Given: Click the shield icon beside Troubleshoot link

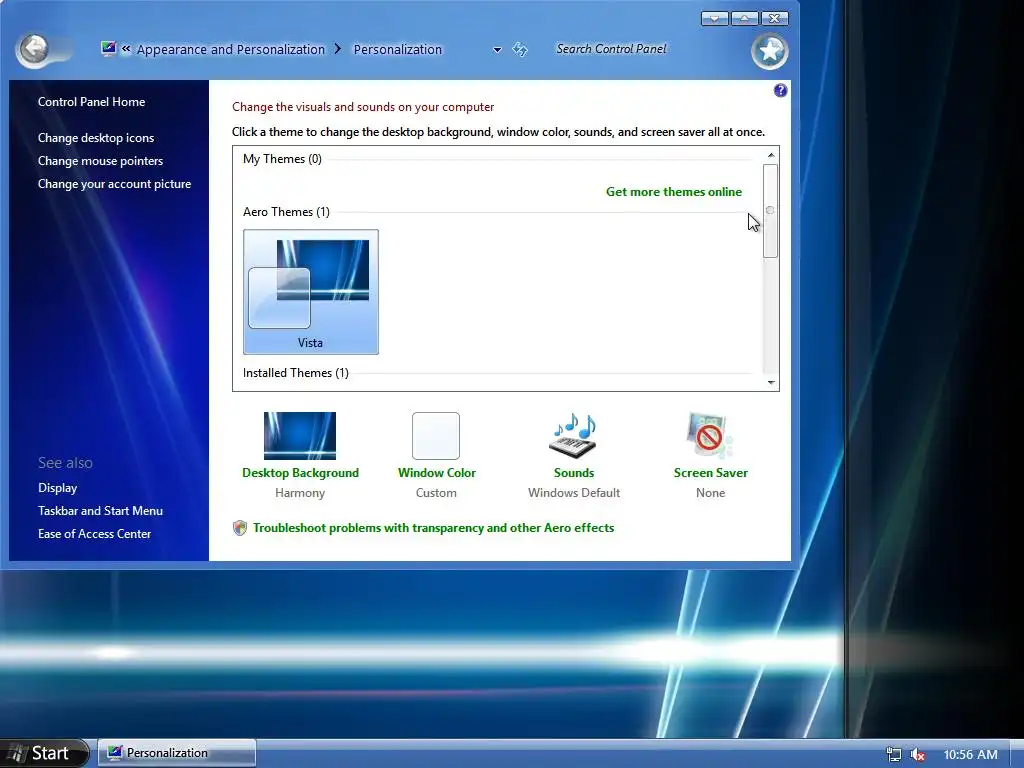Looking at the screenshot, I should [240, 528].
